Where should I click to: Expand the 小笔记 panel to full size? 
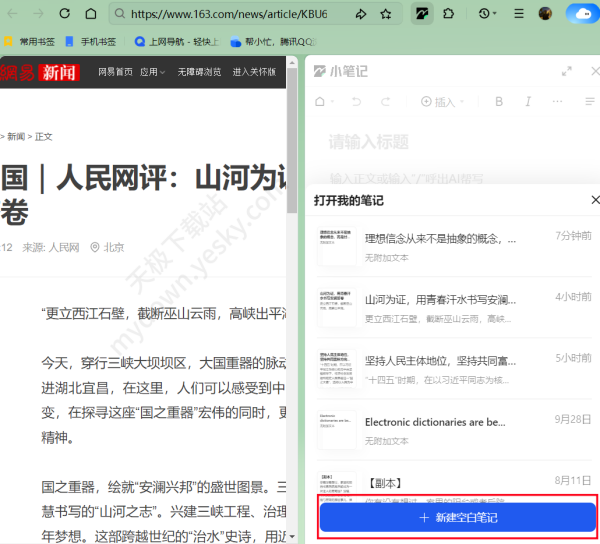click(567, 71)
